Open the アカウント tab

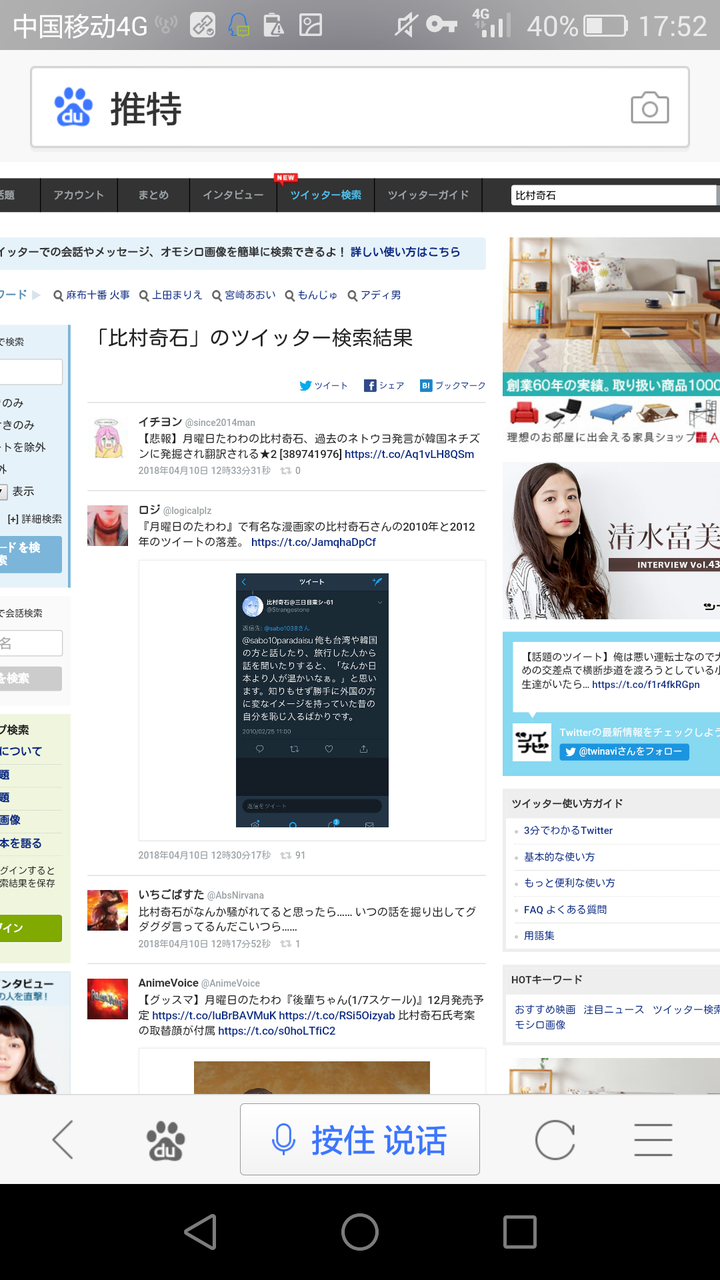tap(79, 195)
